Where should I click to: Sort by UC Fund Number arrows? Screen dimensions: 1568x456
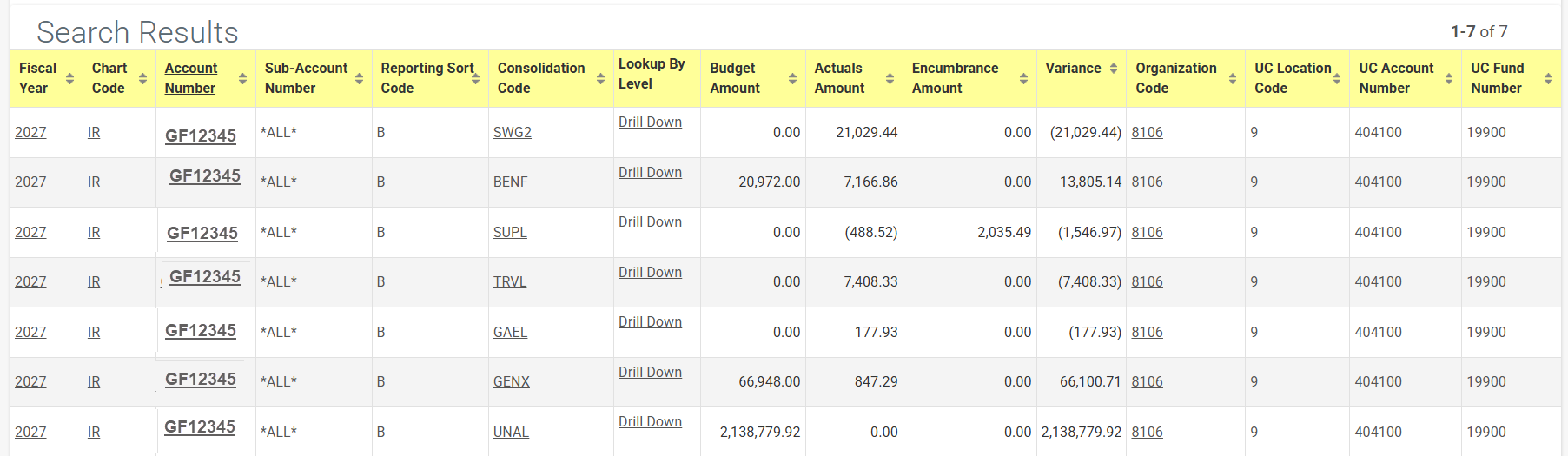coord(1548,78)
